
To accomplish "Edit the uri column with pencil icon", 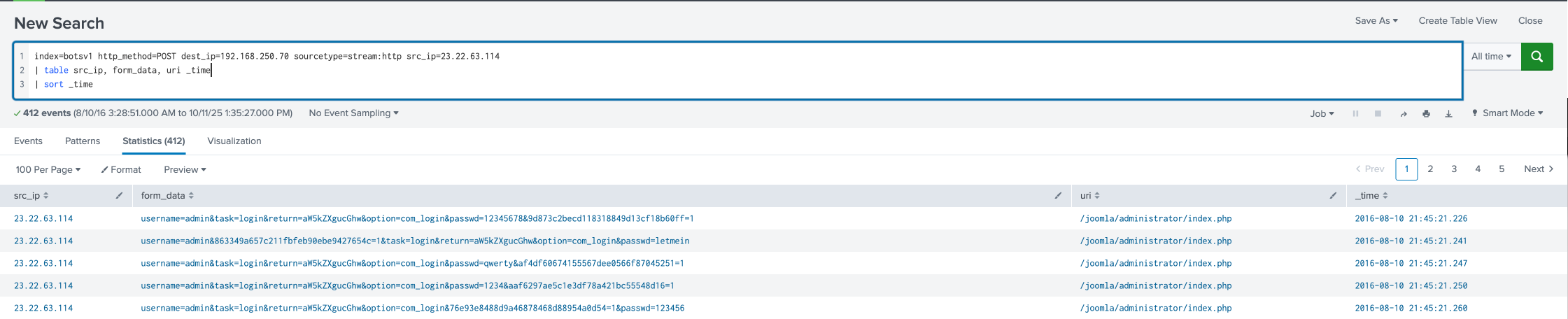I will pyautogui.click(x=1333, y=196).
